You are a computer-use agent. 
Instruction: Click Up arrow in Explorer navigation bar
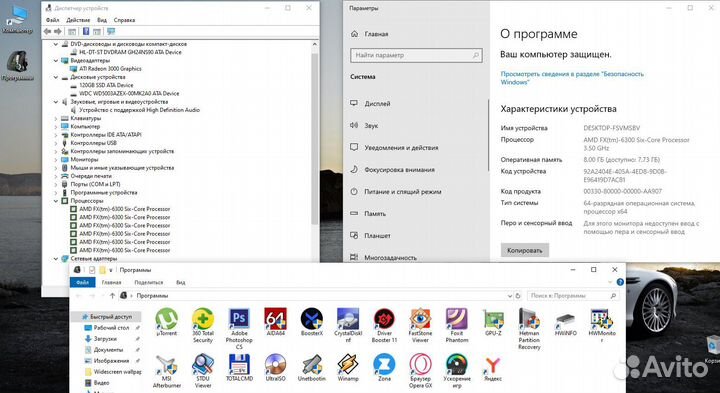[x=112, y=296]
